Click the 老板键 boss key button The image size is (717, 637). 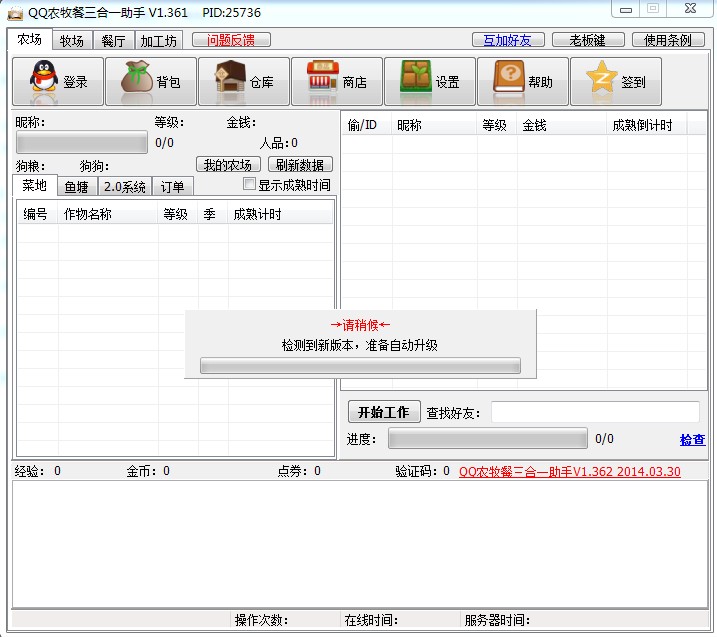pyautogui.click(x=588, y=40)
